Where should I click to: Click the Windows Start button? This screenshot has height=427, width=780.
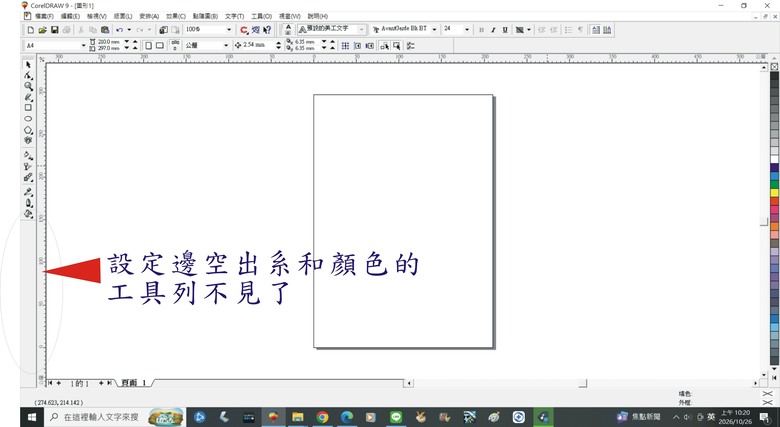(32, 417)
